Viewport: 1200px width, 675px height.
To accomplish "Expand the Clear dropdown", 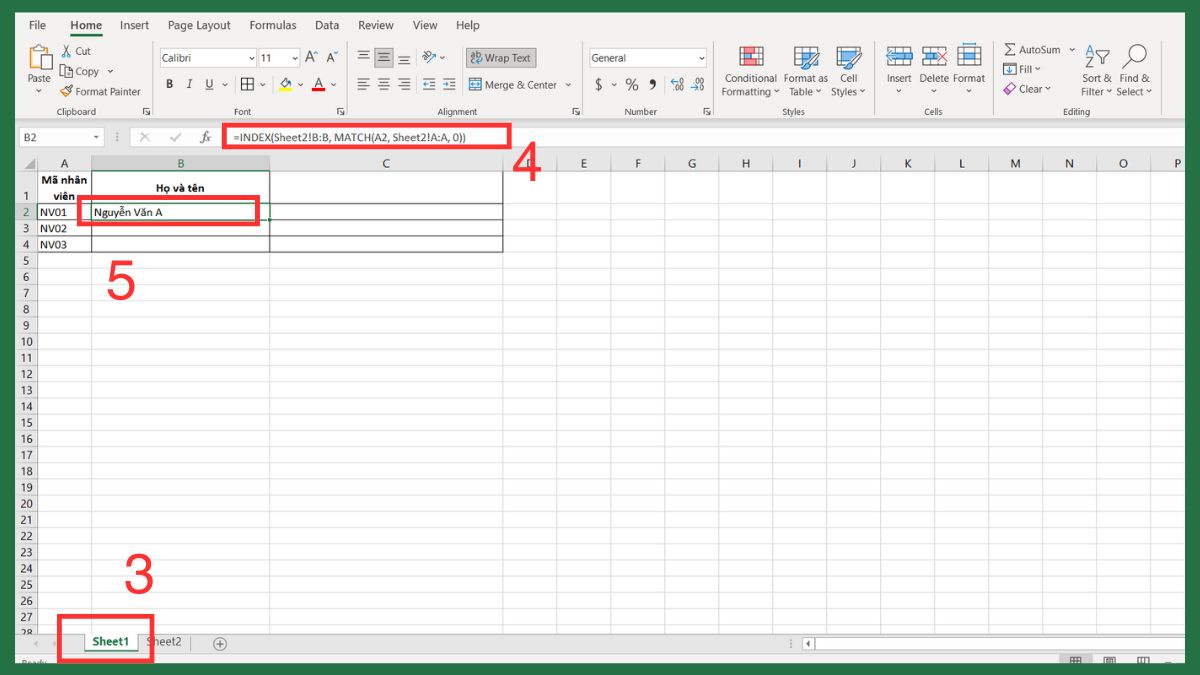I will click(1048, 89).
